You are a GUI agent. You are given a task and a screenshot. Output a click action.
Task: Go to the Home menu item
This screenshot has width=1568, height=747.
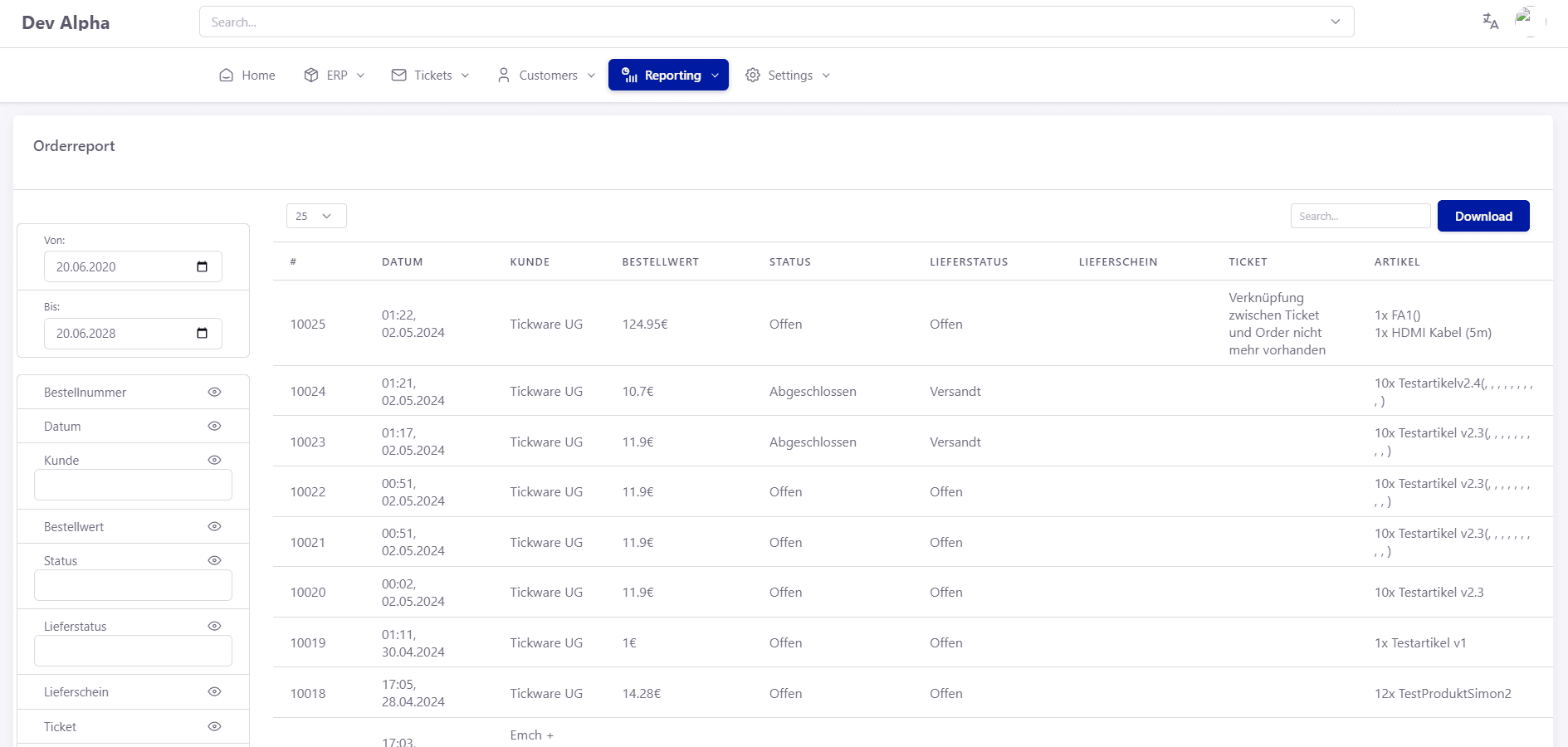[x=247, y=76]
